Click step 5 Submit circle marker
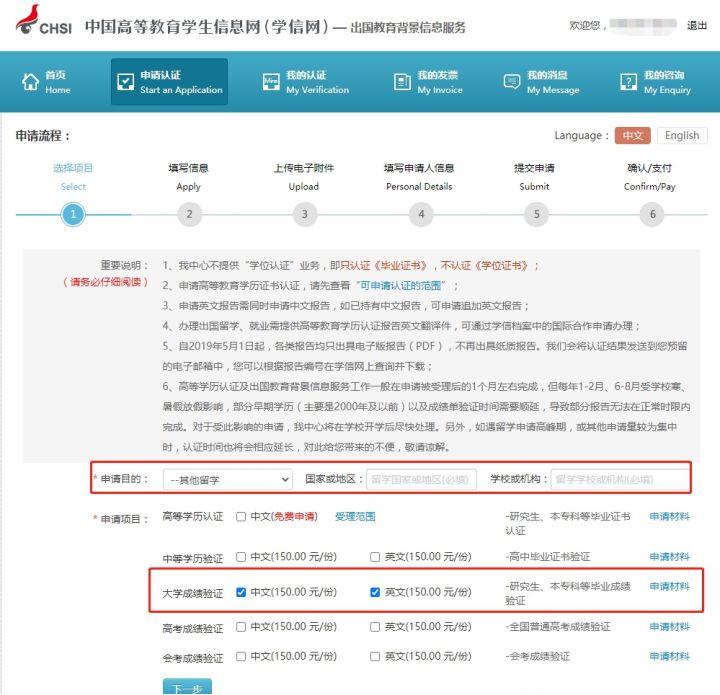The height and width of the screenshot is (695, 720). (536, 214)
